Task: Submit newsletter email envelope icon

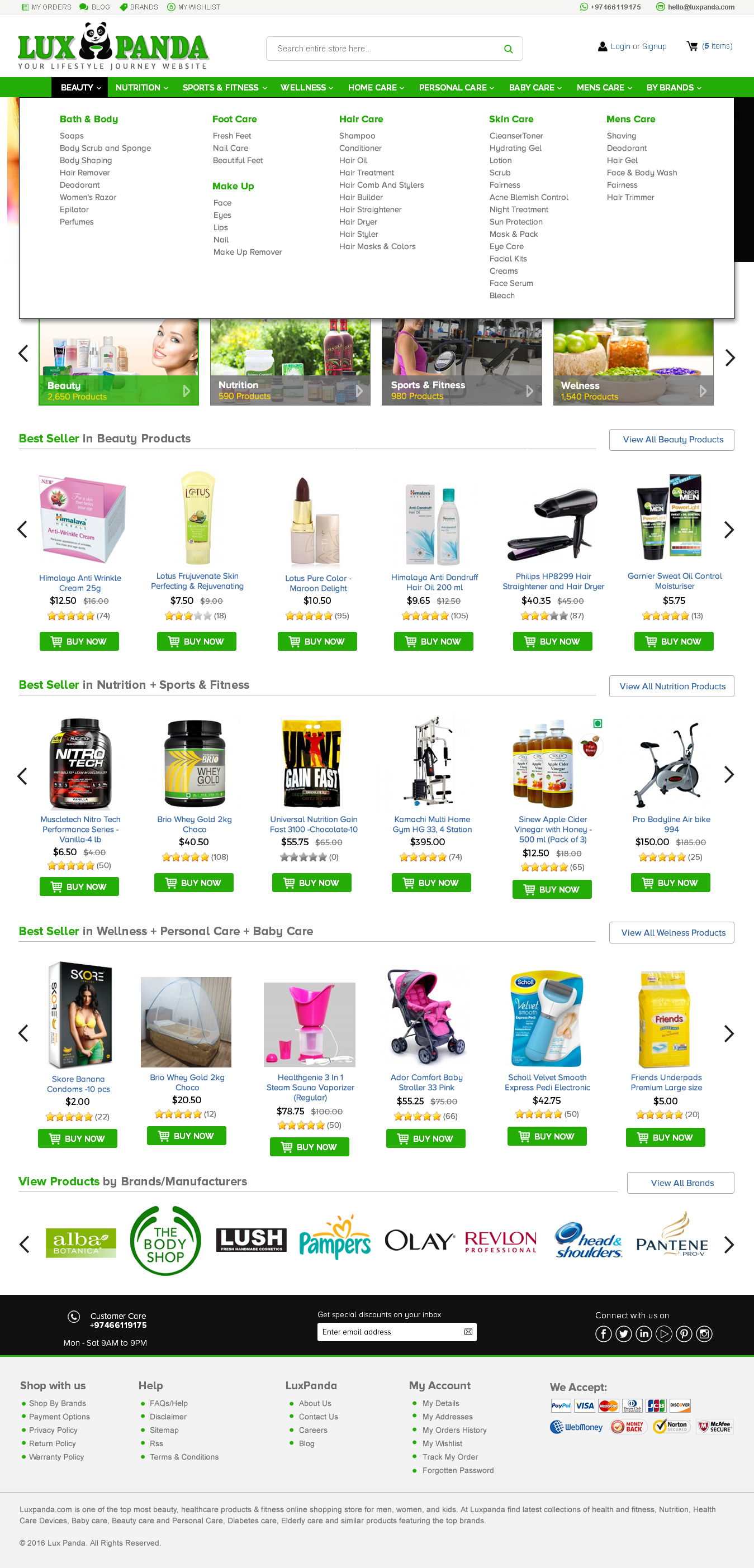Action: (468, 1332)
